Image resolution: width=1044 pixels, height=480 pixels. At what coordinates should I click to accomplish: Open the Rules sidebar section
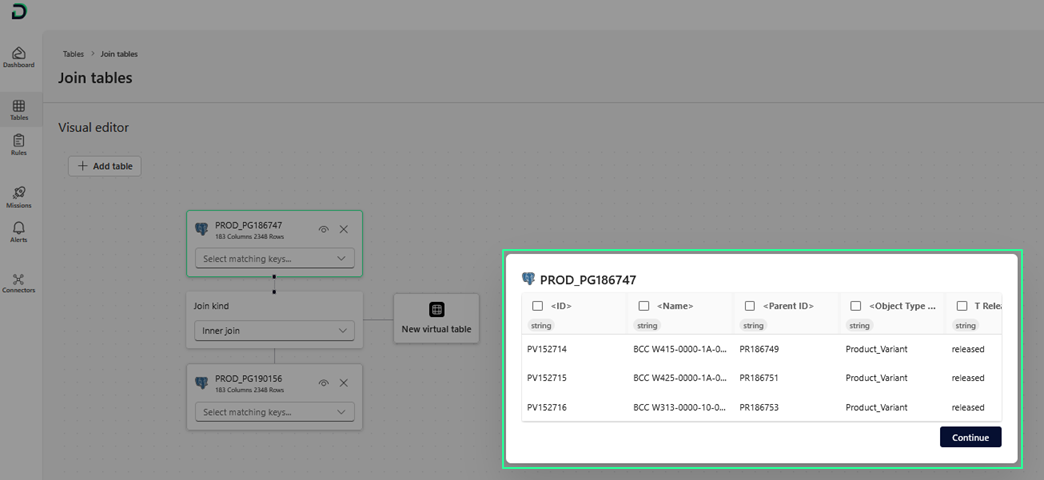(19, 145)
